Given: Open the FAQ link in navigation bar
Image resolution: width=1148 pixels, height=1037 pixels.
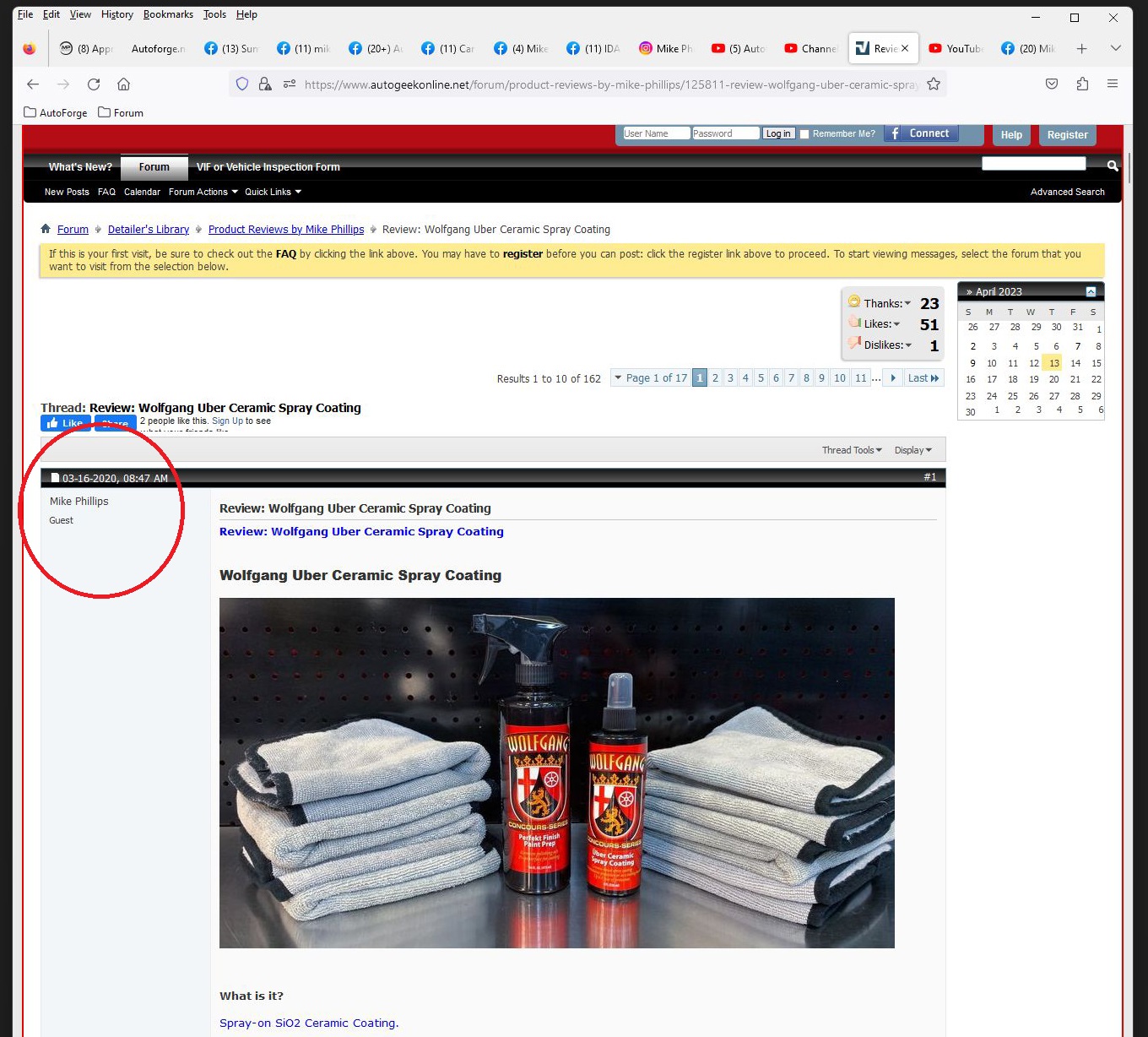Looking at the screenshot, I should click(x=106, y=192).
